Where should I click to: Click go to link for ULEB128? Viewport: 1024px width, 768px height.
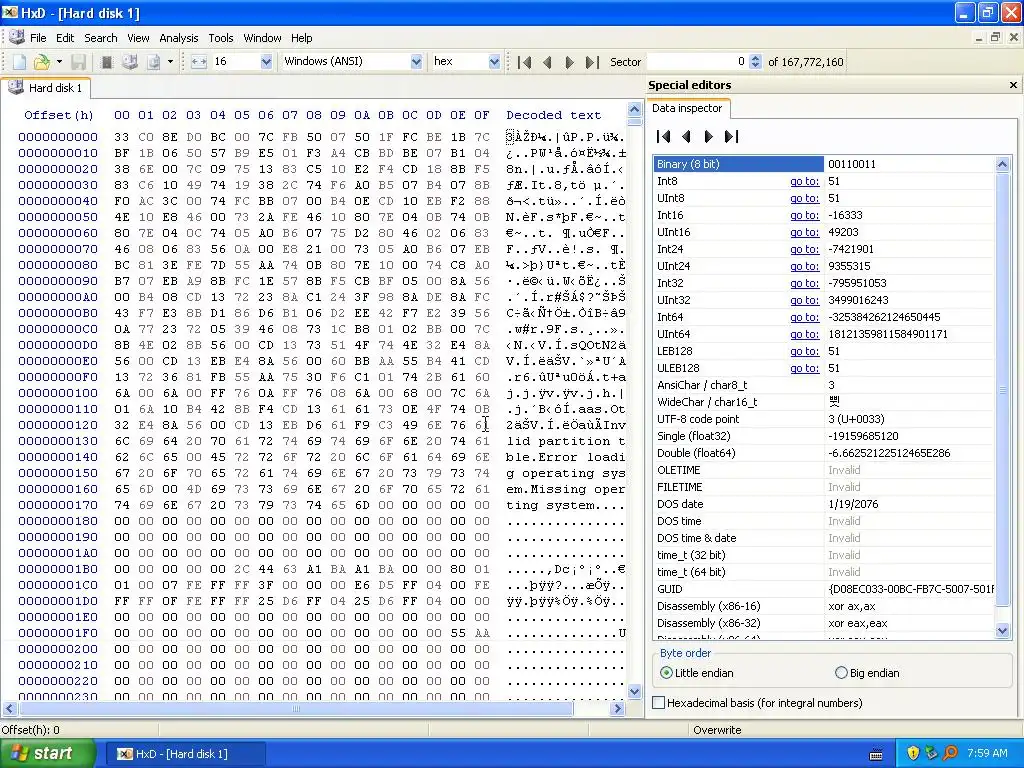pyautogui.click(x=805, y=368)
